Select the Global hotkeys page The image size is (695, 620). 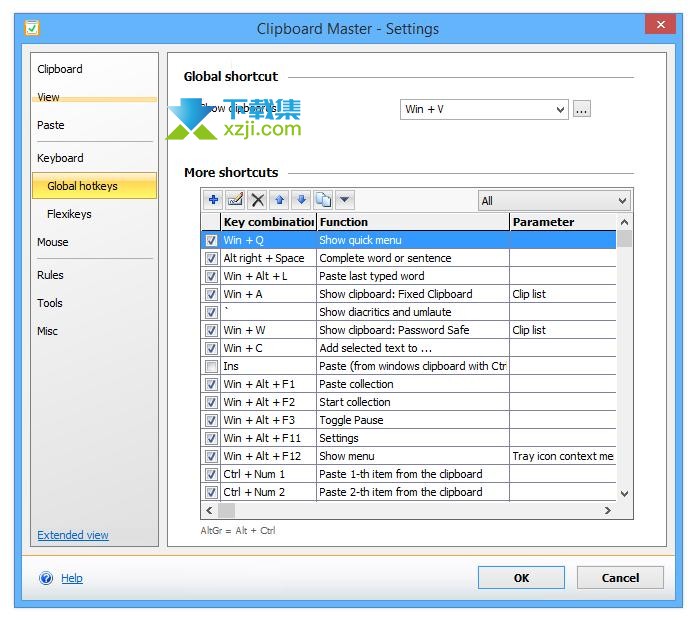pos(94,186)
